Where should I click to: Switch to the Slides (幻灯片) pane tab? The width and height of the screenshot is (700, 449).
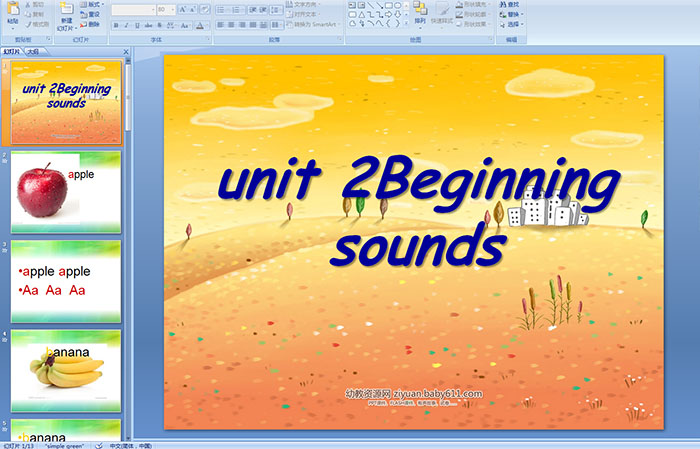click(12, 52)
